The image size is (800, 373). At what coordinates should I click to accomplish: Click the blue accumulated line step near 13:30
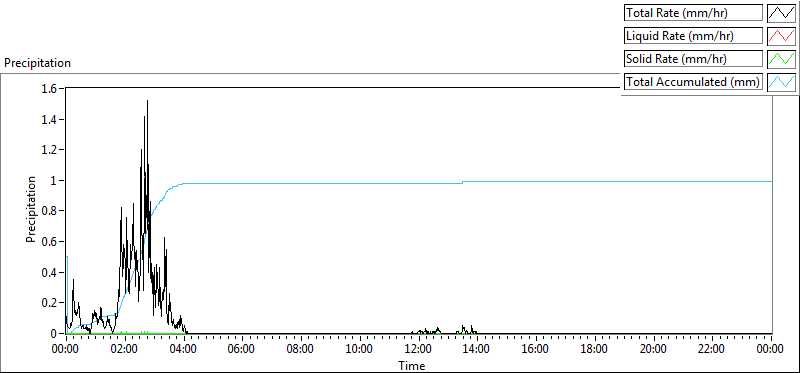[x=463, y=182]
